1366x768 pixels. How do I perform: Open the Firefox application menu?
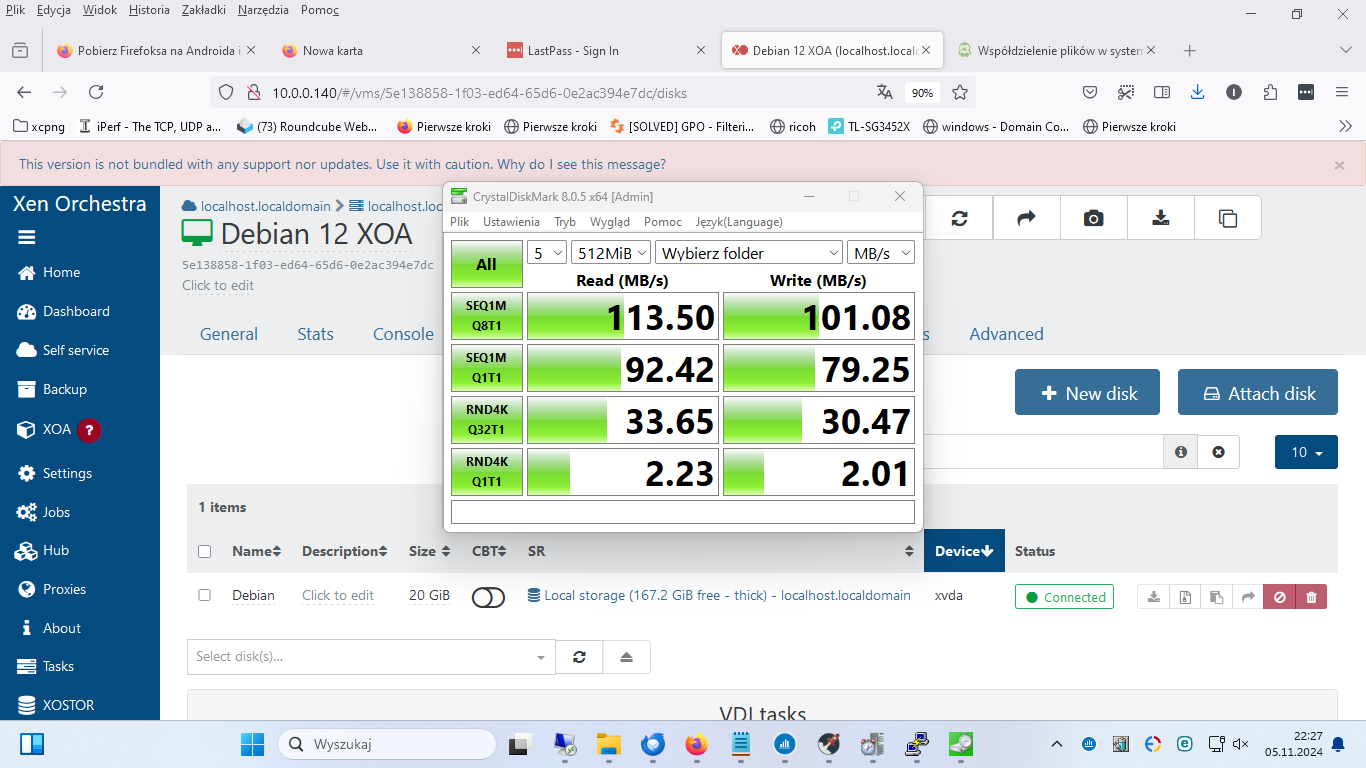tap(1342, 92)
